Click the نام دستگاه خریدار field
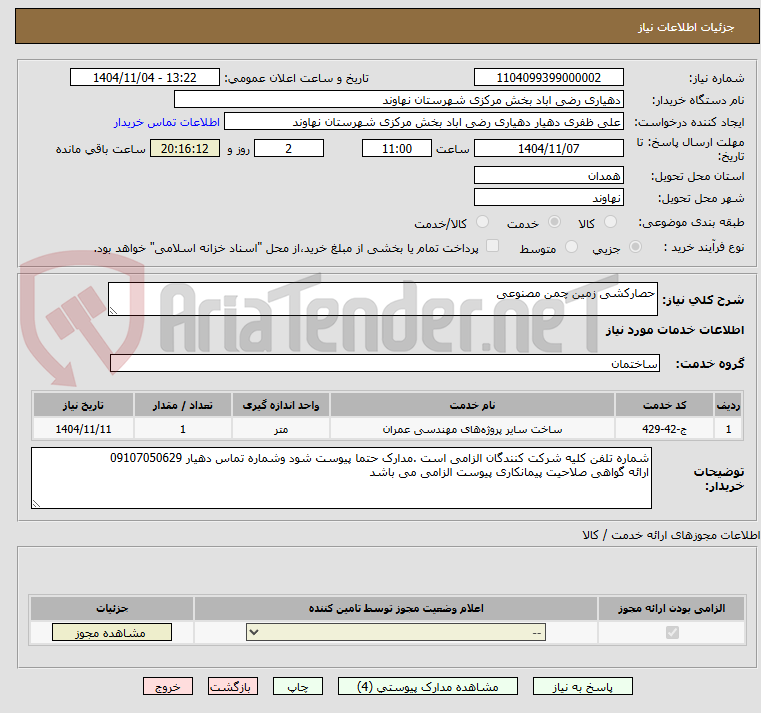Screen dimensions: 761x713 pyautogui.click(x=398, y=100)
